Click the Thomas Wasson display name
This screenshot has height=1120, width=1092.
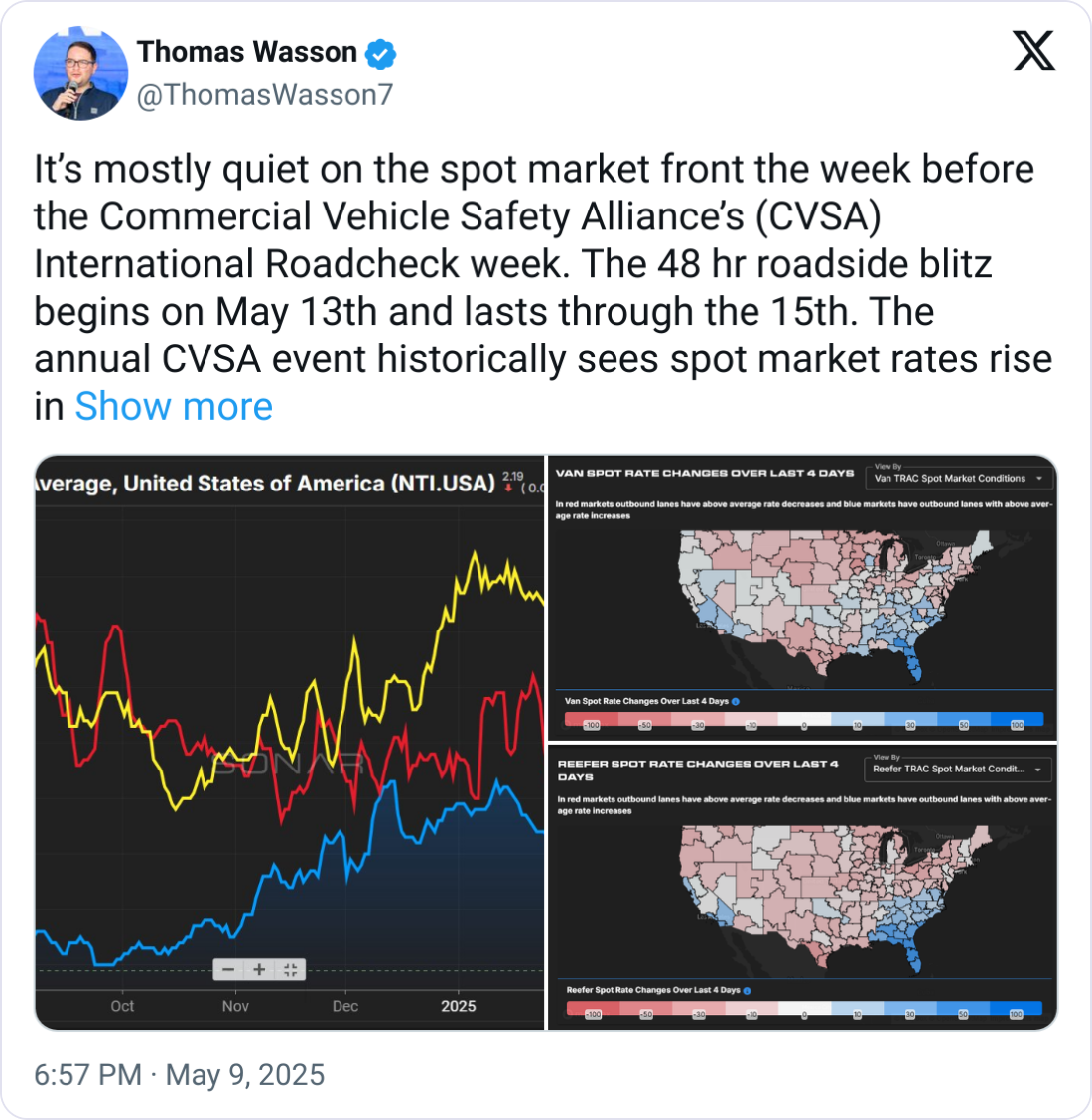coord(247,52)
